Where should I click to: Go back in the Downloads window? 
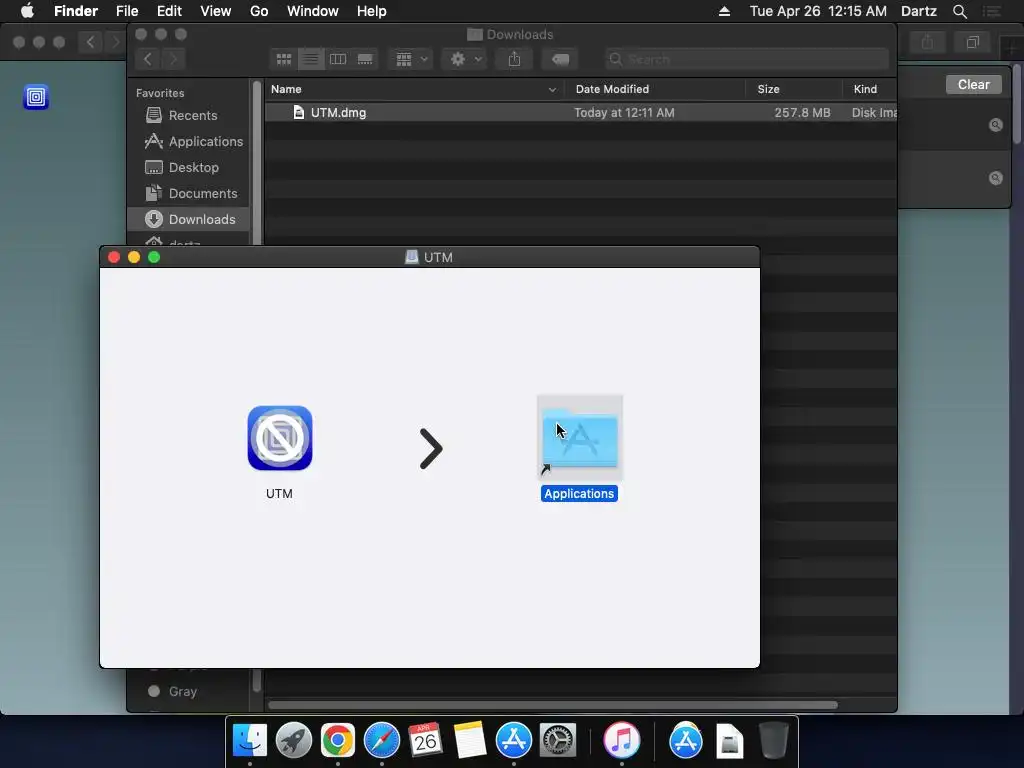pyautogui.click(x=148, y=59)
